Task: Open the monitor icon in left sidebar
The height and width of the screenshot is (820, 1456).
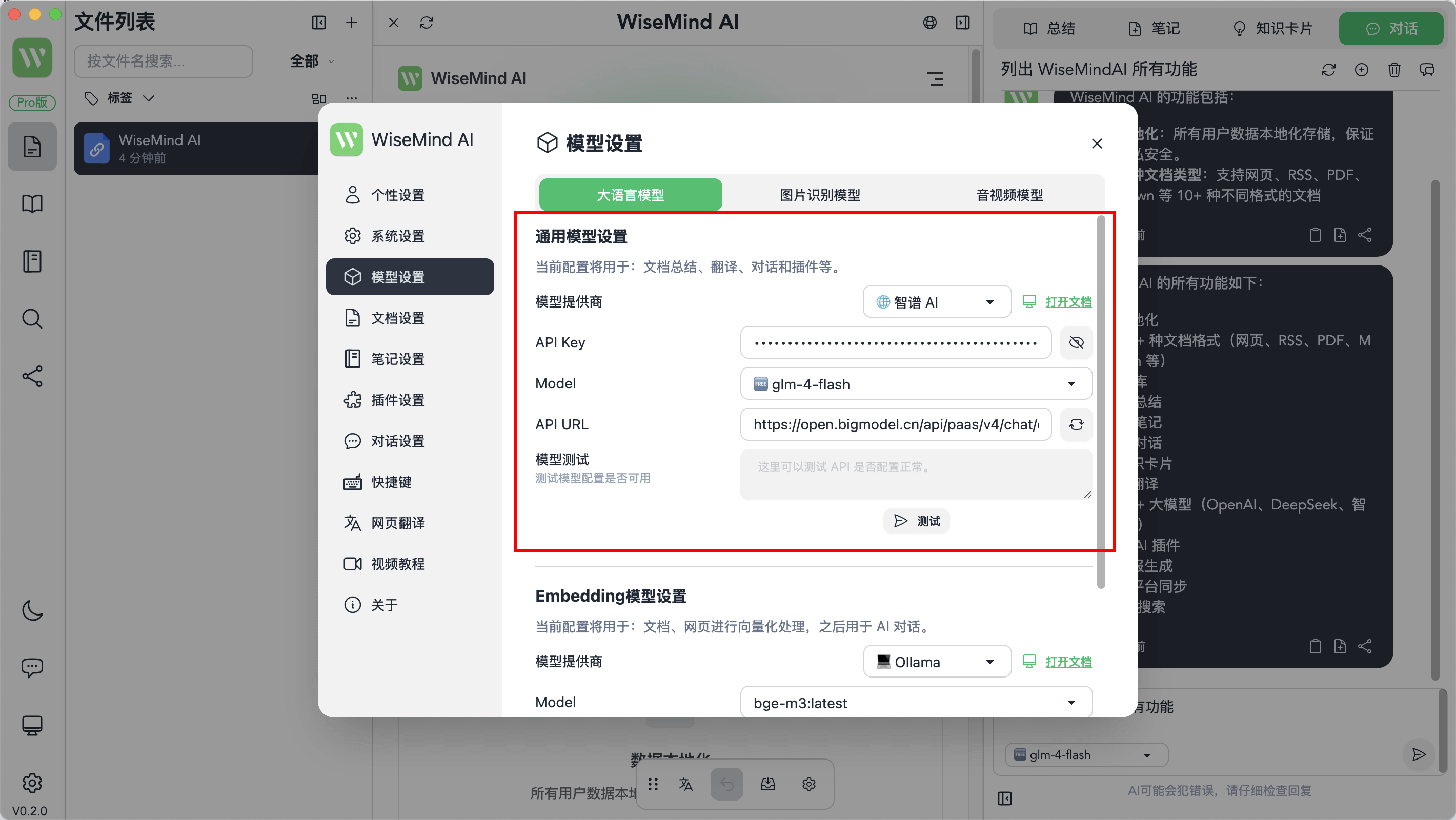Action: click(x=32, y=726)
